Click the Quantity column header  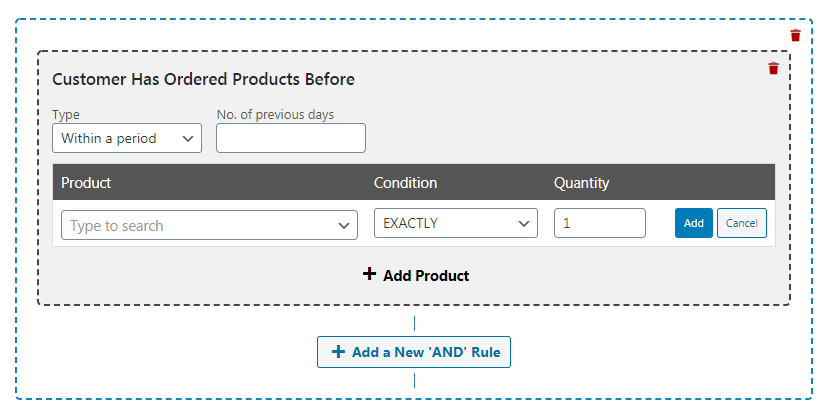581,183
